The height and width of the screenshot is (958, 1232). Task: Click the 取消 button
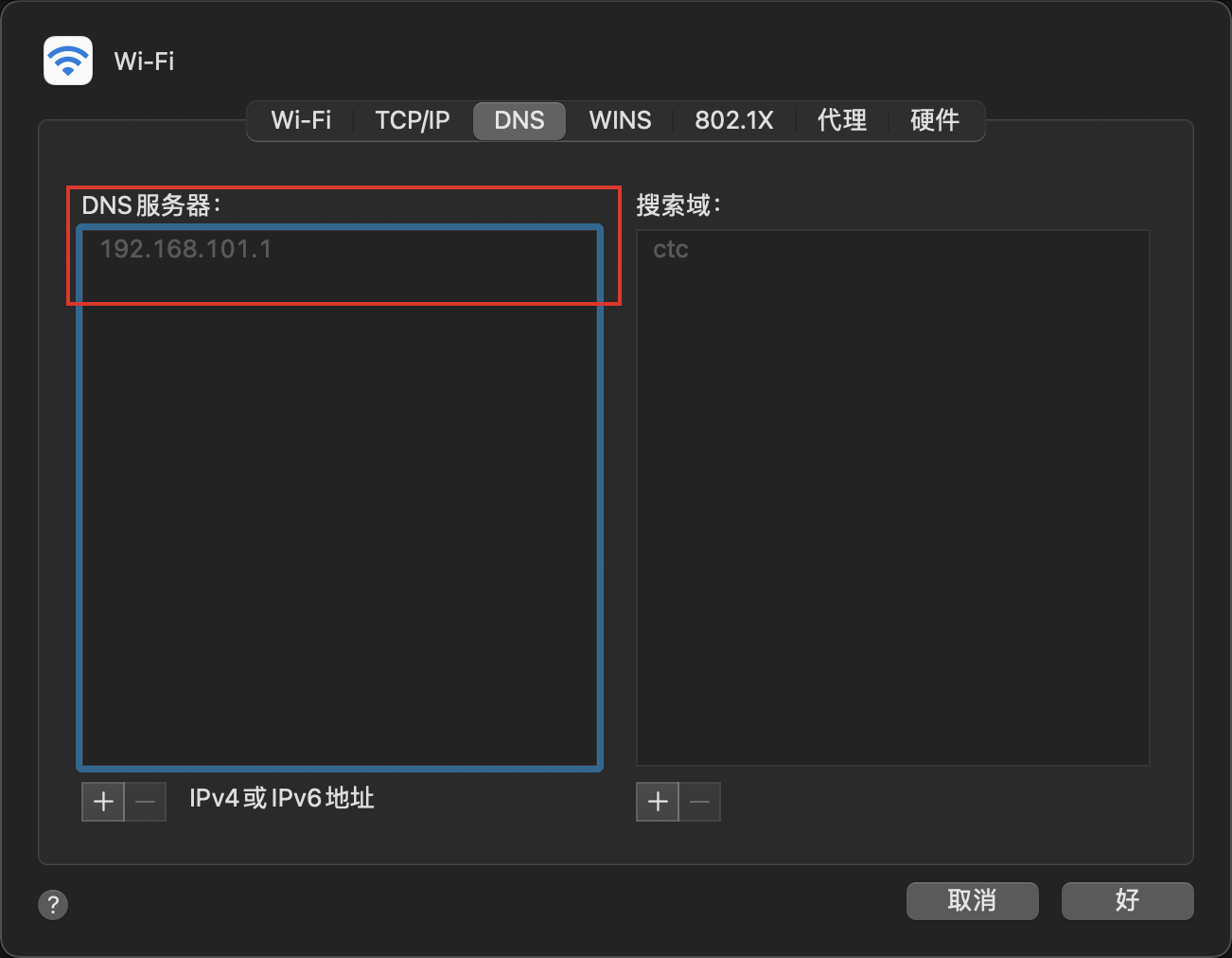pyautogui.click(x=973, y=900)
